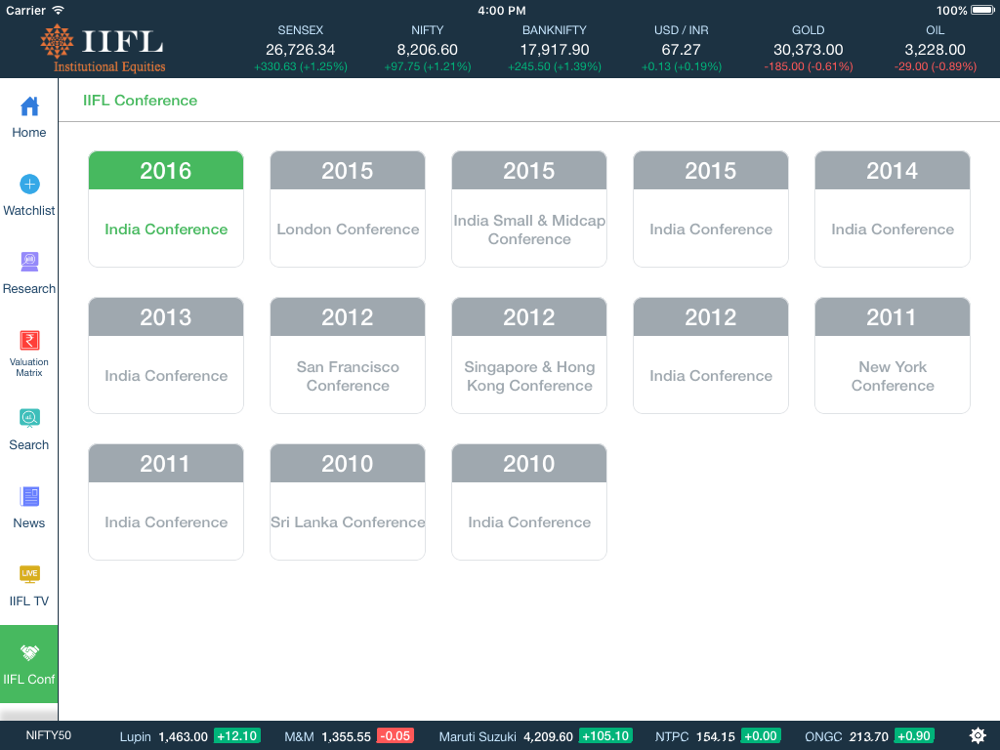Tap the 4:00 PM clock

click(502, 10)
